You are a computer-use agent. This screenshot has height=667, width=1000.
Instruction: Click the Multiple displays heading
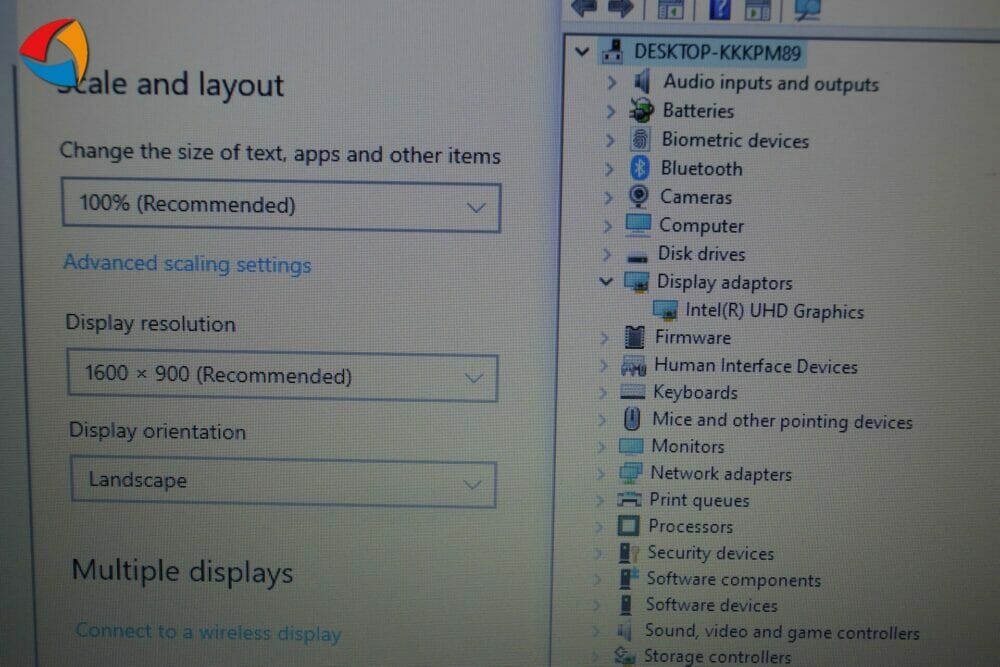click(x=182, y=572)
